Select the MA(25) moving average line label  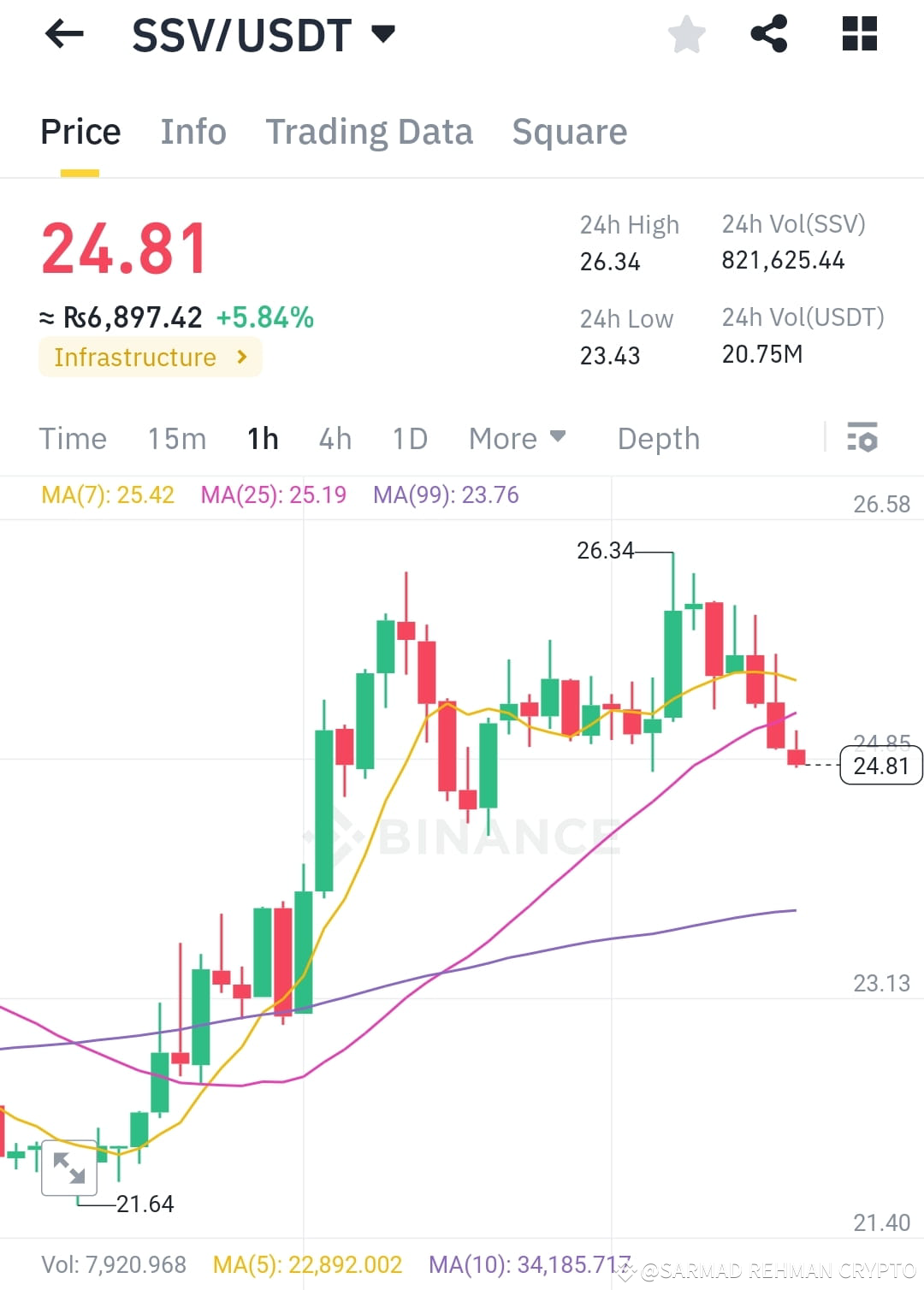click(x=274, y=494)
